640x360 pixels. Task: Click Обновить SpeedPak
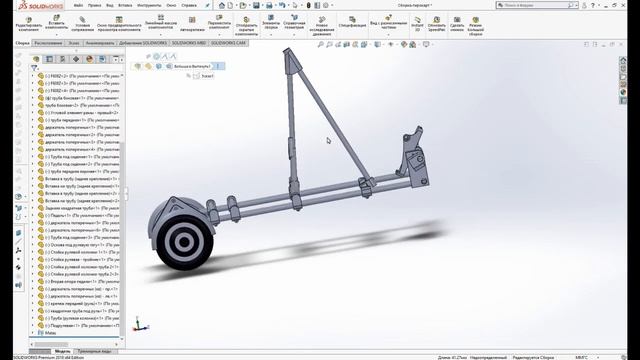[x=436, y=24]
